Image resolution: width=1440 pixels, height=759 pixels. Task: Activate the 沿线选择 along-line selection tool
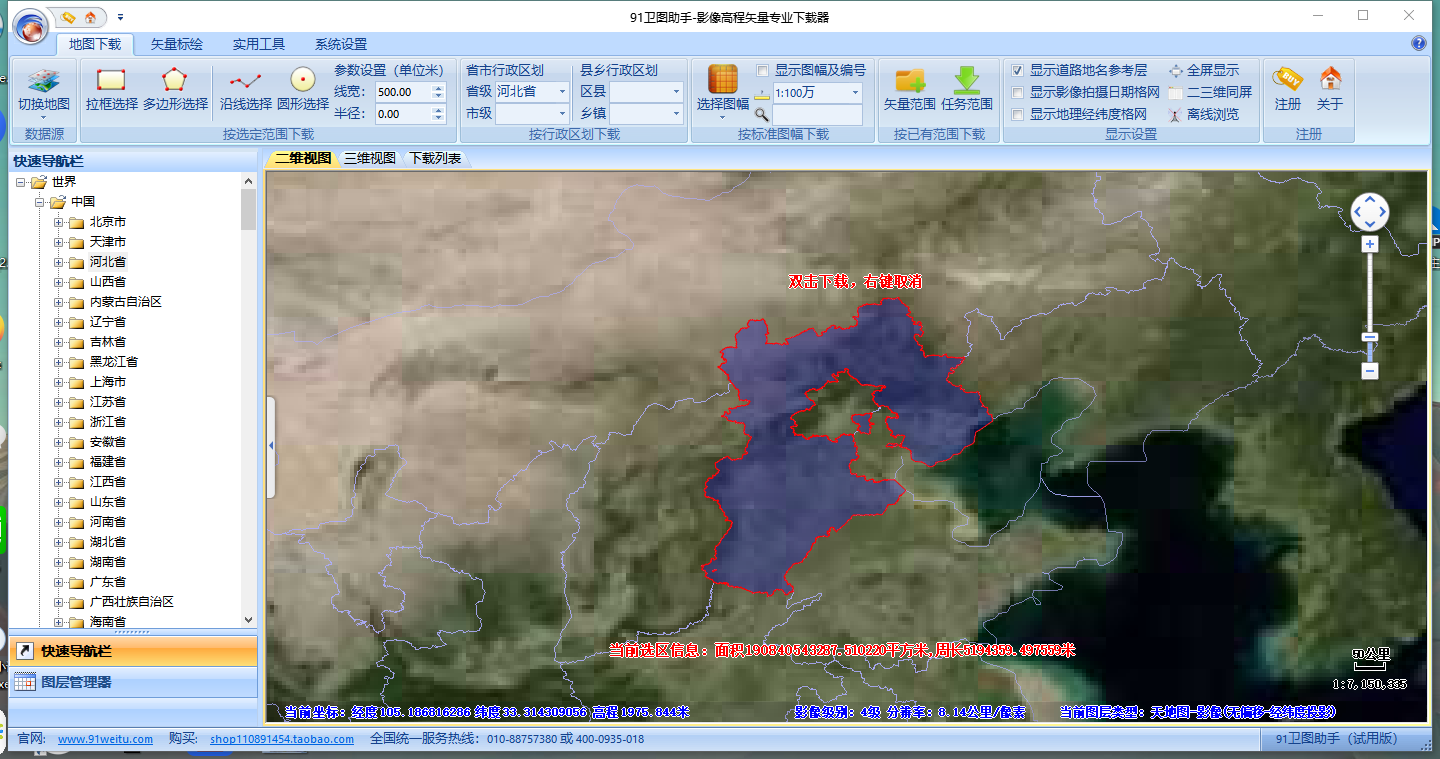click(x=246, y=90)
